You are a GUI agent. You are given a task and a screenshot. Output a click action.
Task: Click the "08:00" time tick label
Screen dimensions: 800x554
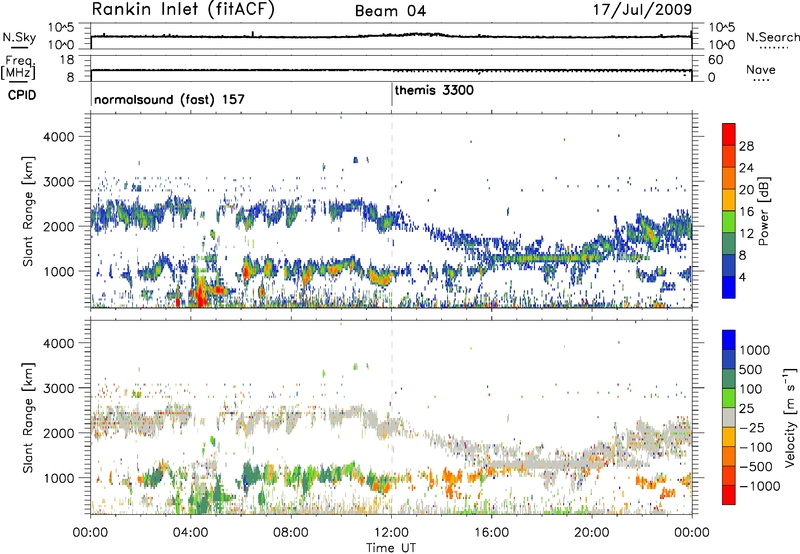pos(291,533)
